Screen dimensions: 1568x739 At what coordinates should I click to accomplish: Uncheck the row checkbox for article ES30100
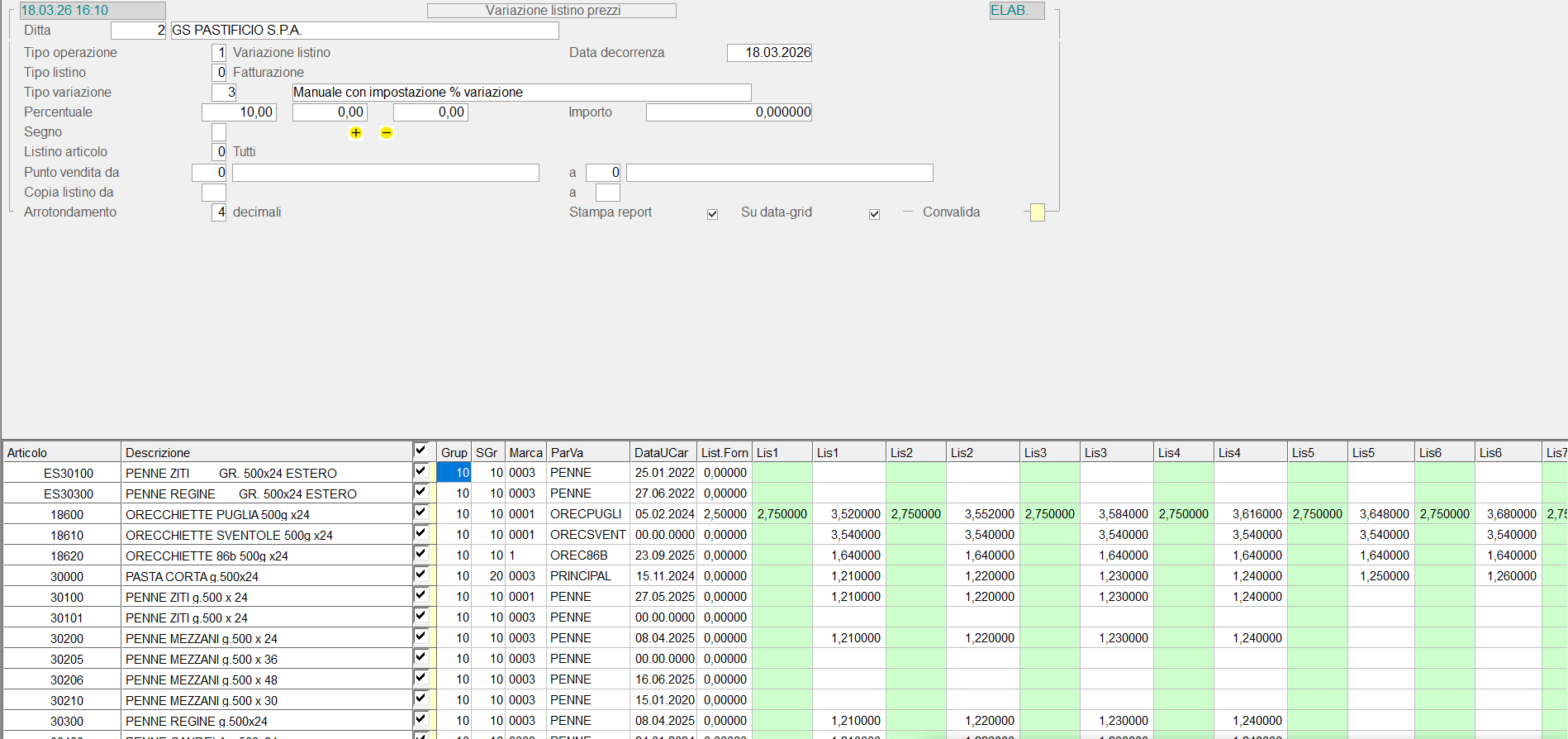point(421,471)
